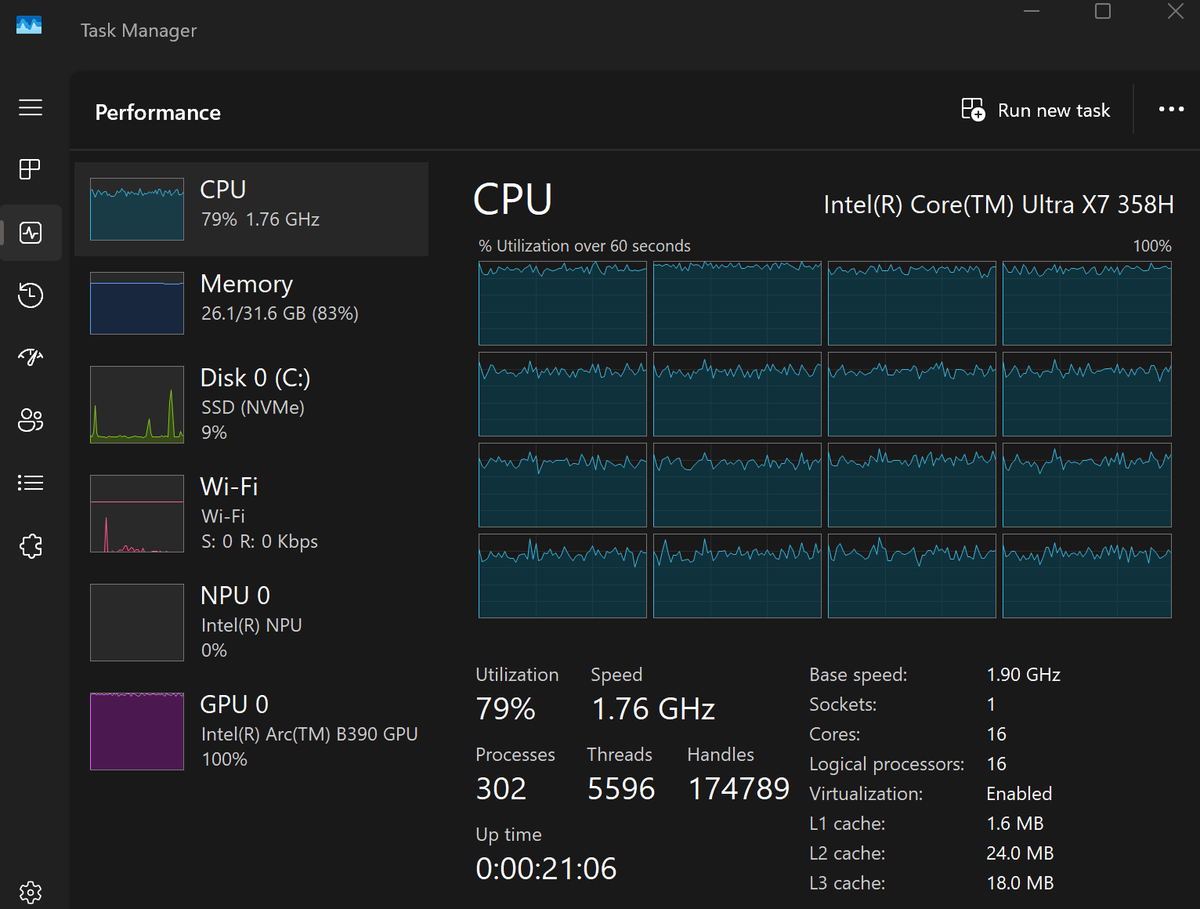Open App history from the sidebar
1200x909 pixels.
pos(30,295)
